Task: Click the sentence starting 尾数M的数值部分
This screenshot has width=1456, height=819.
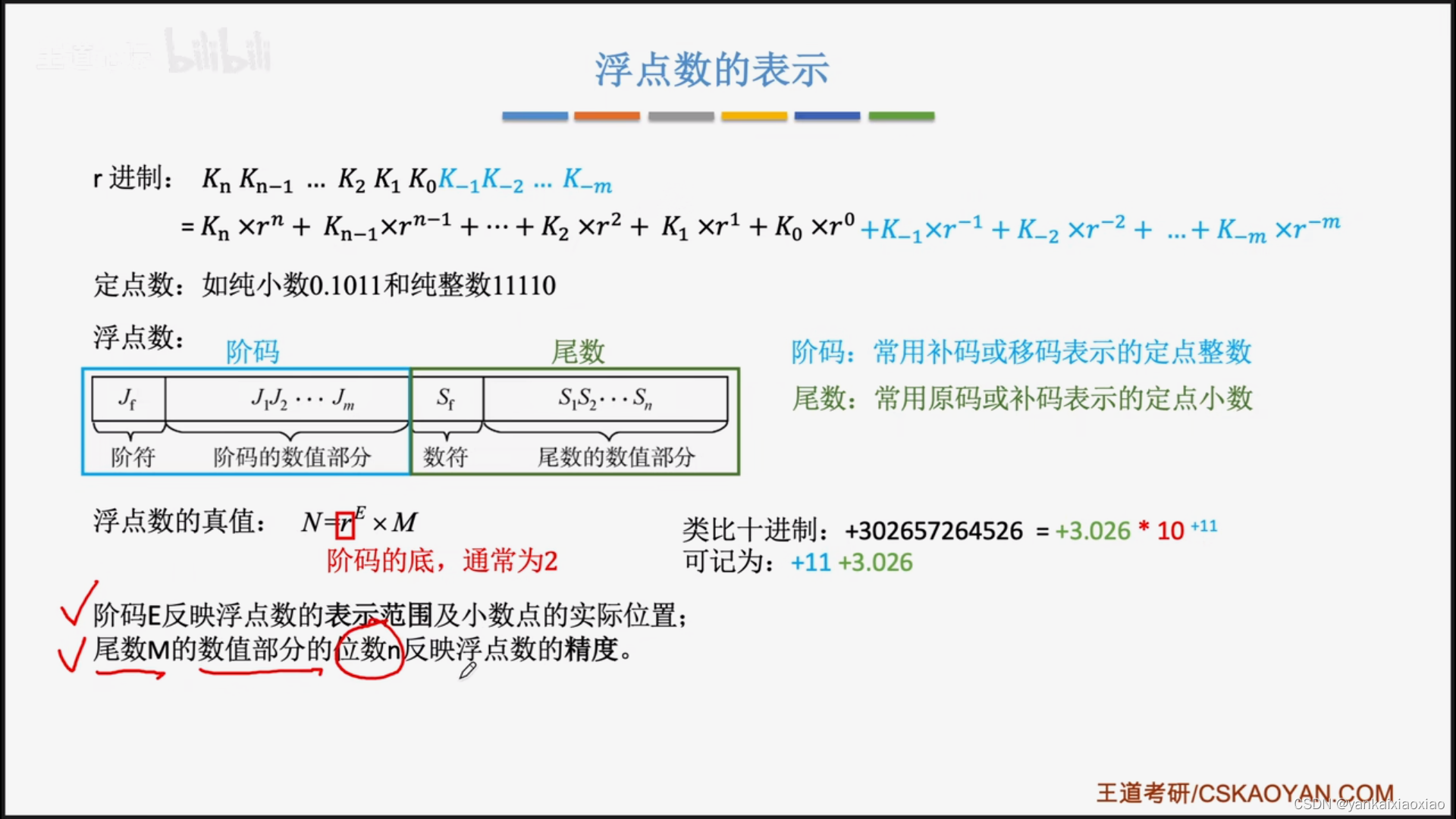Action: coord(362,650)
